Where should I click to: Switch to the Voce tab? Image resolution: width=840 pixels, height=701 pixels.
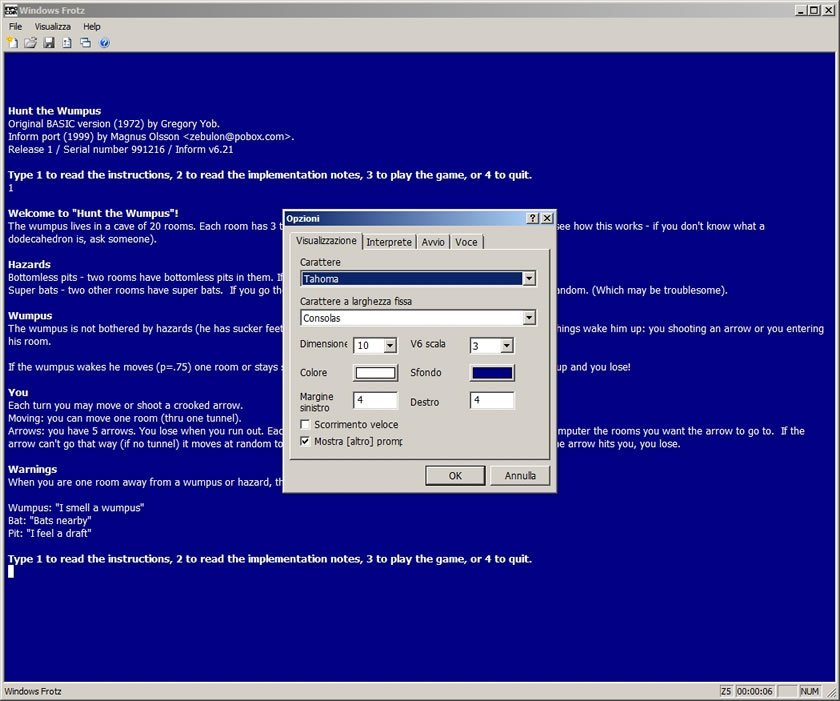coord(466,242)
